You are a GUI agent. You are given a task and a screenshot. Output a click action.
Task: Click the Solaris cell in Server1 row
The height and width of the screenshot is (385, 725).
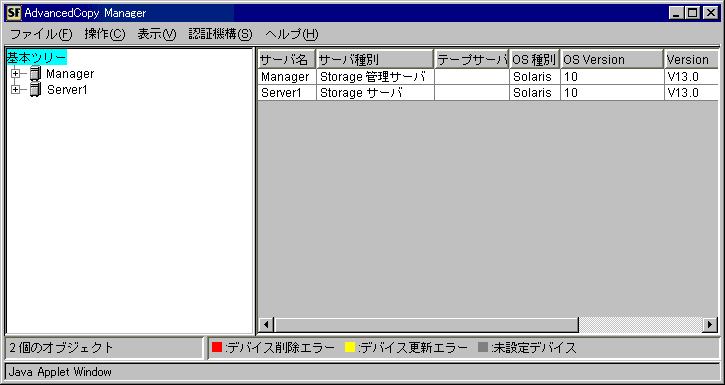point(535,92)
